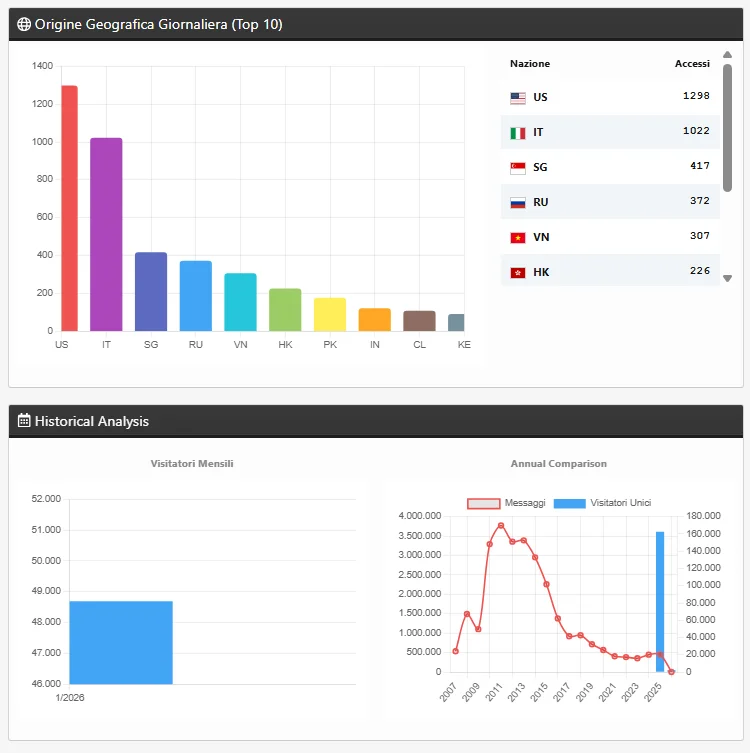Click the Singapore flag icon

point(517,168)
